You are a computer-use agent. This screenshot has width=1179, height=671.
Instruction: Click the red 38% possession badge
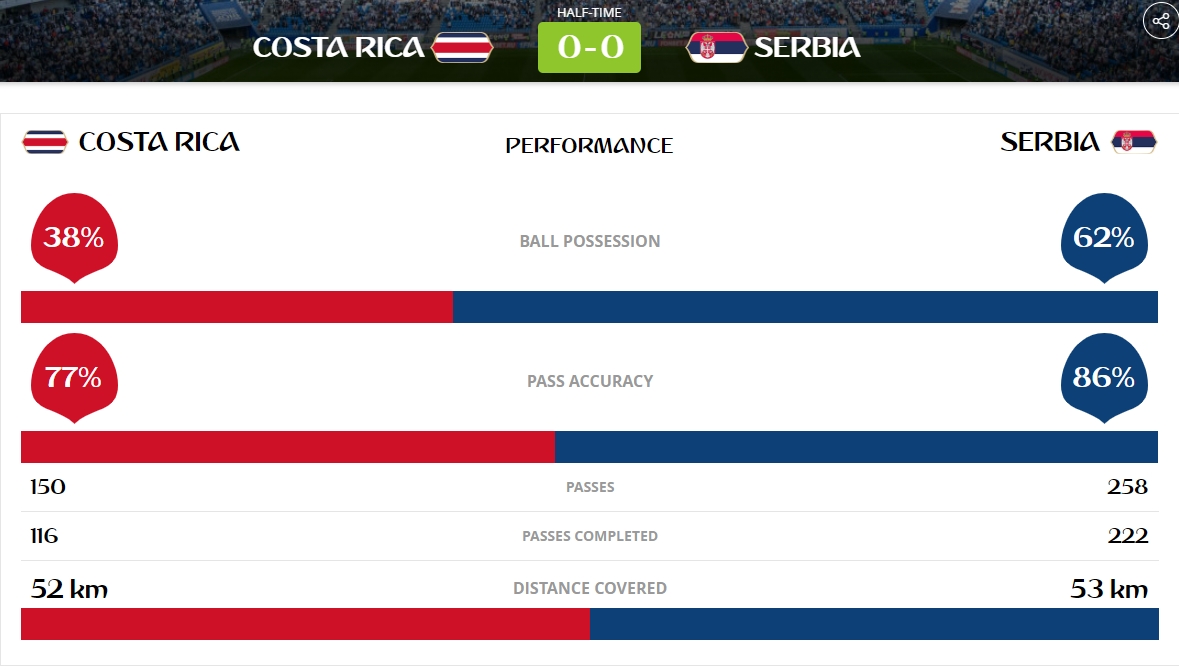click(74, 238)
